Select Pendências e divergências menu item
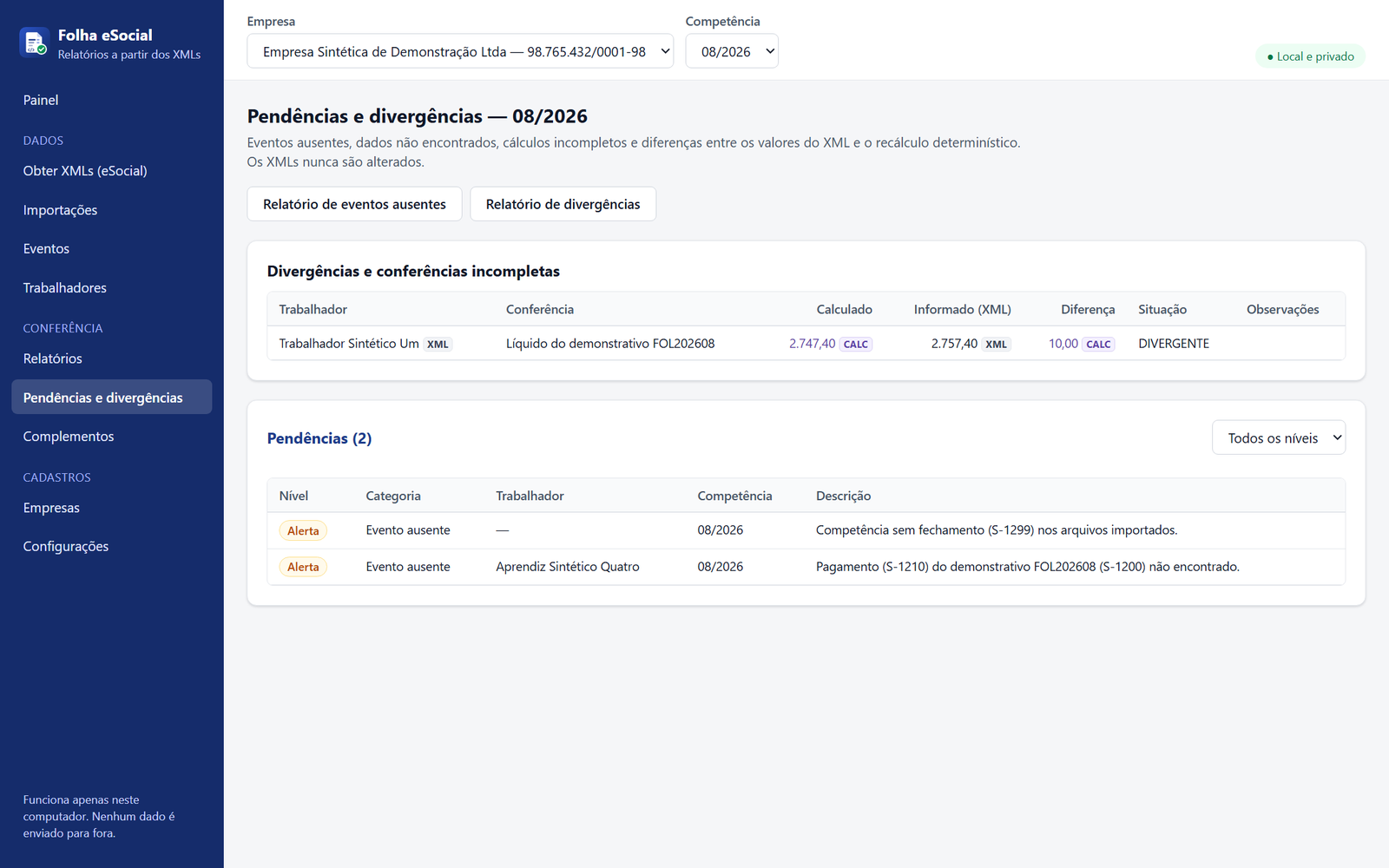Screen dimensions: 1389x868 [112, 397]
